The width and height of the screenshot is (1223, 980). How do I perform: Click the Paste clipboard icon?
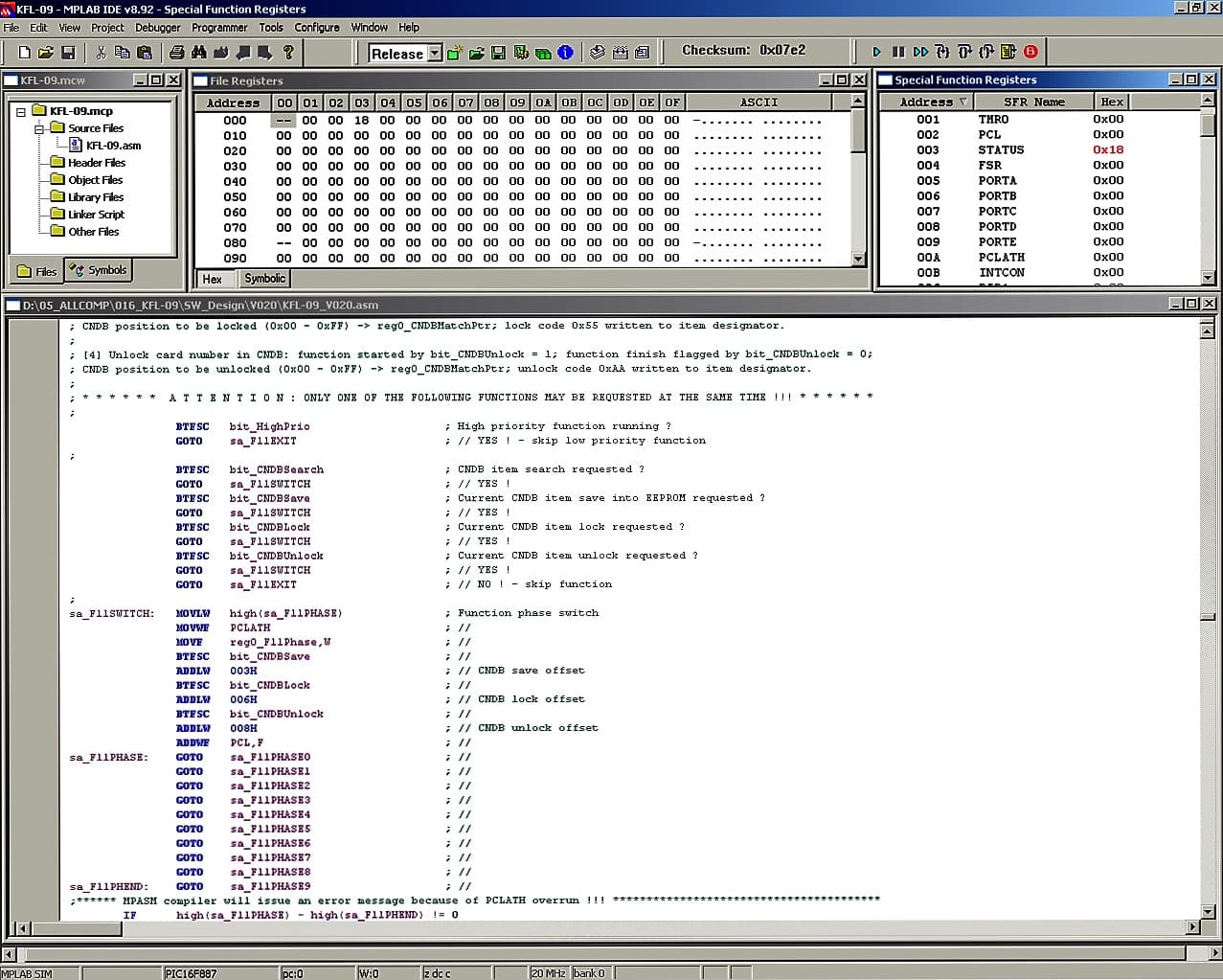144,53
